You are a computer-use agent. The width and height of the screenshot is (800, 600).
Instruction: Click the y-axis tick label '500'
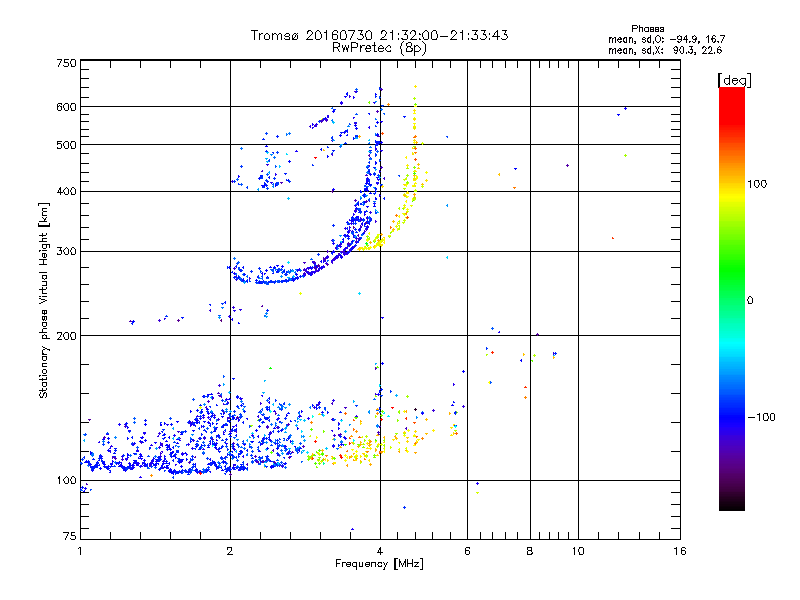pos(66,145)
